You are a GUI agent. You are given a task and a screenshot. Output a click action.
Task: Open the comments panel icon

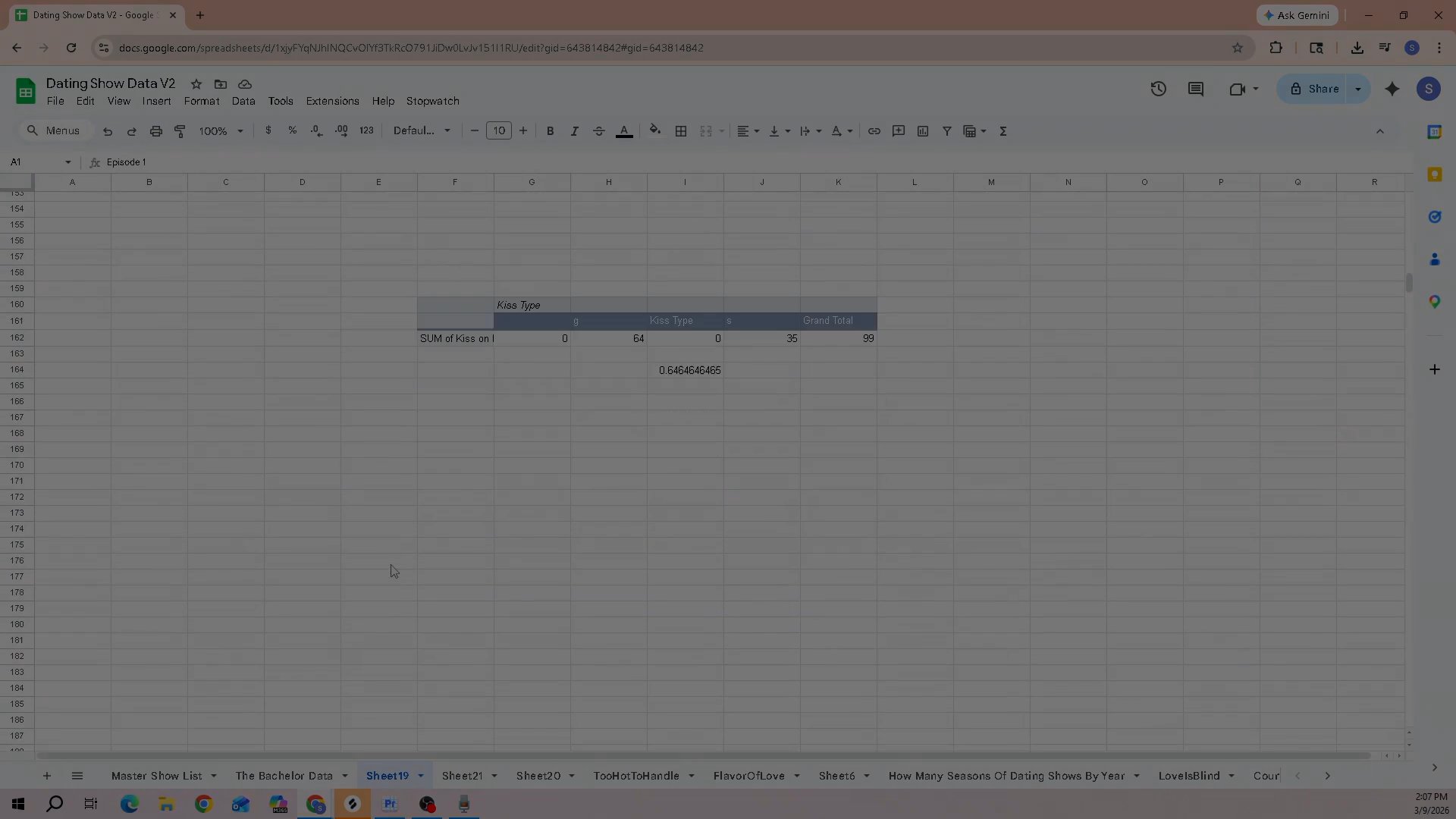[x=1196, y=89]
